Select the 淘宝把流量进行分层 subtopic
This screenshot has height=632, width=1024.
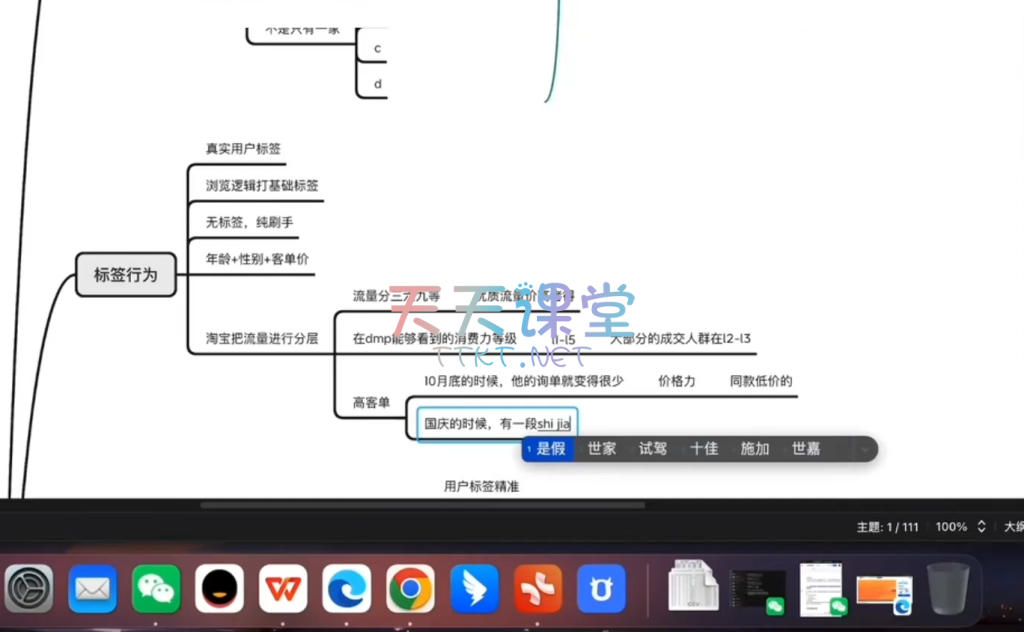click(x=262, y=339)
